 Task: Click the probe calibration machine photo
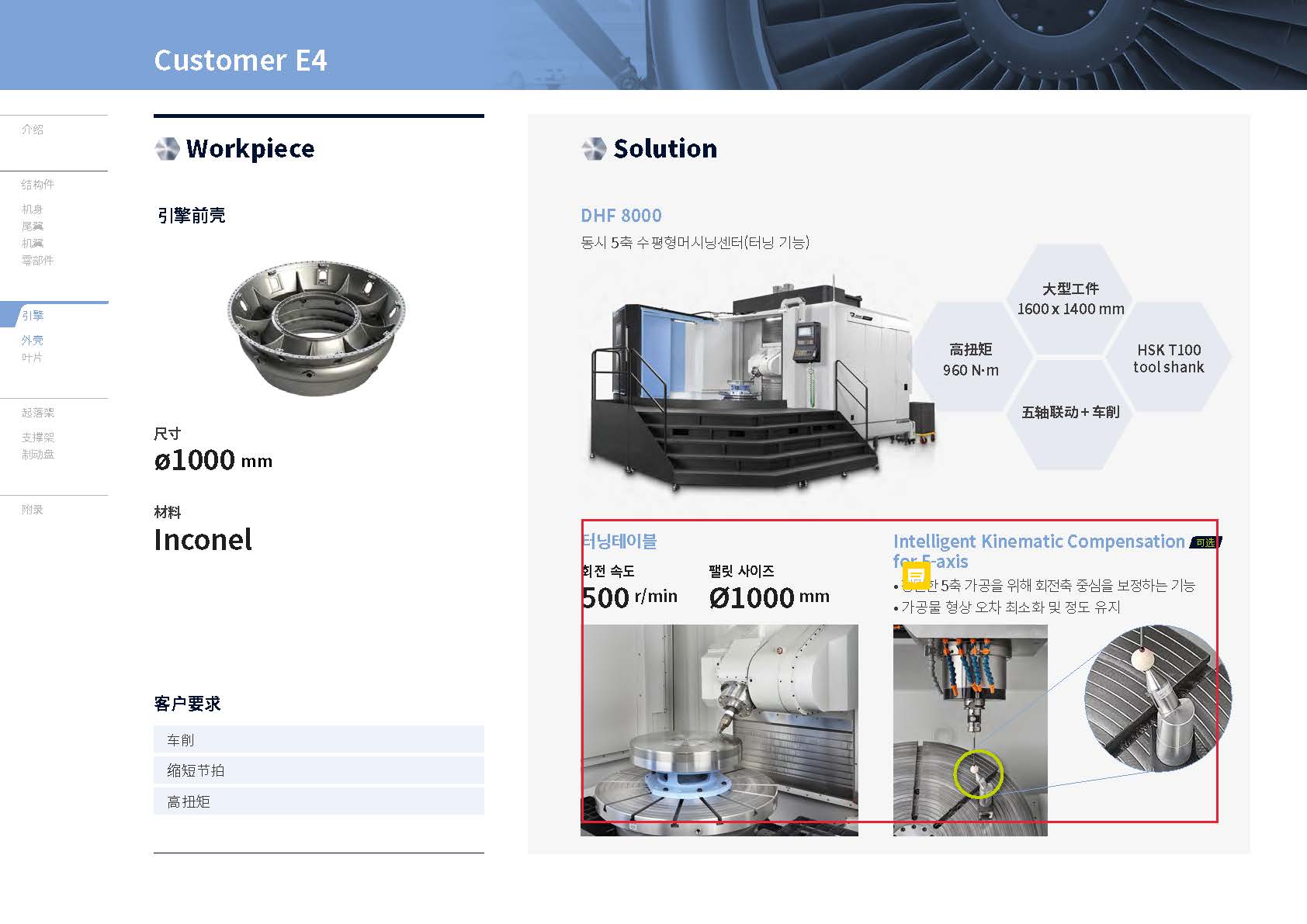pos(970,730)
